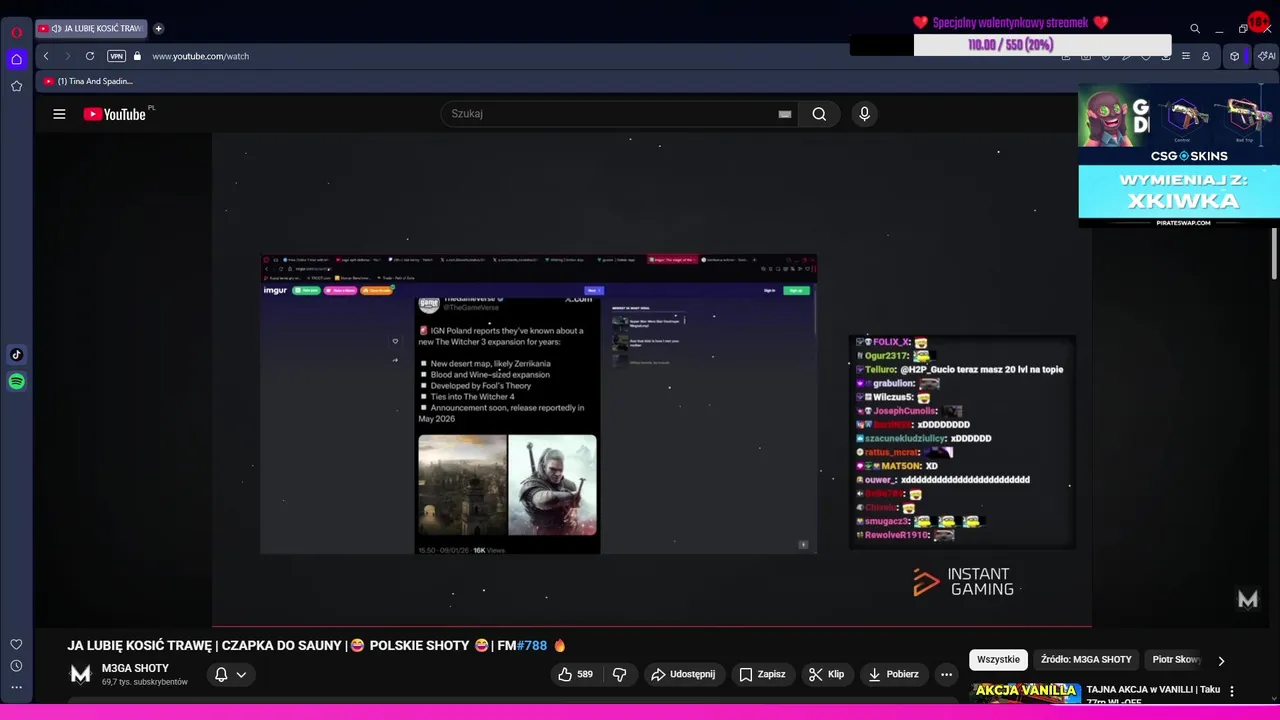The image size is (1280, 720).
Task: Open AKCJA VANILLA recommended video thumbnail
Action: pos(1026,694)
